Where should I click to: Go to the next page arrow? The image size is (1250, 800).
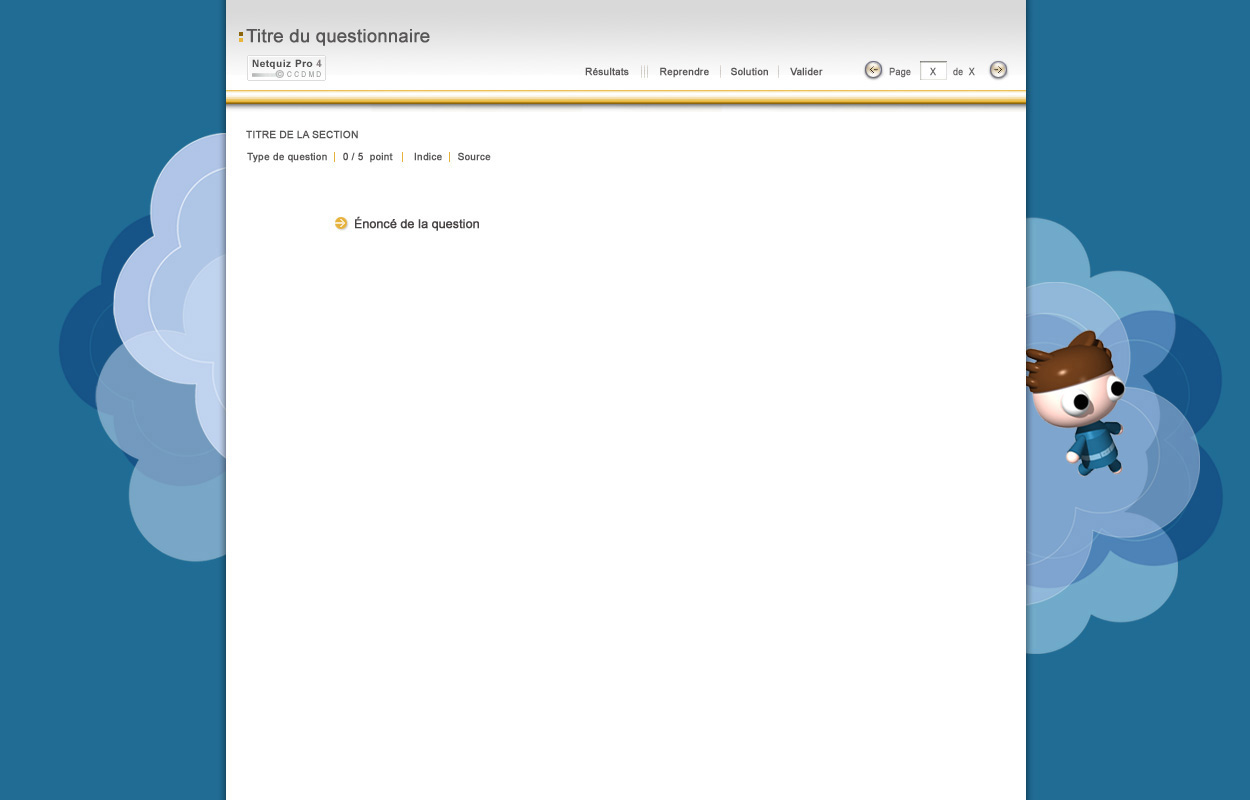click(x=998, y=70)
